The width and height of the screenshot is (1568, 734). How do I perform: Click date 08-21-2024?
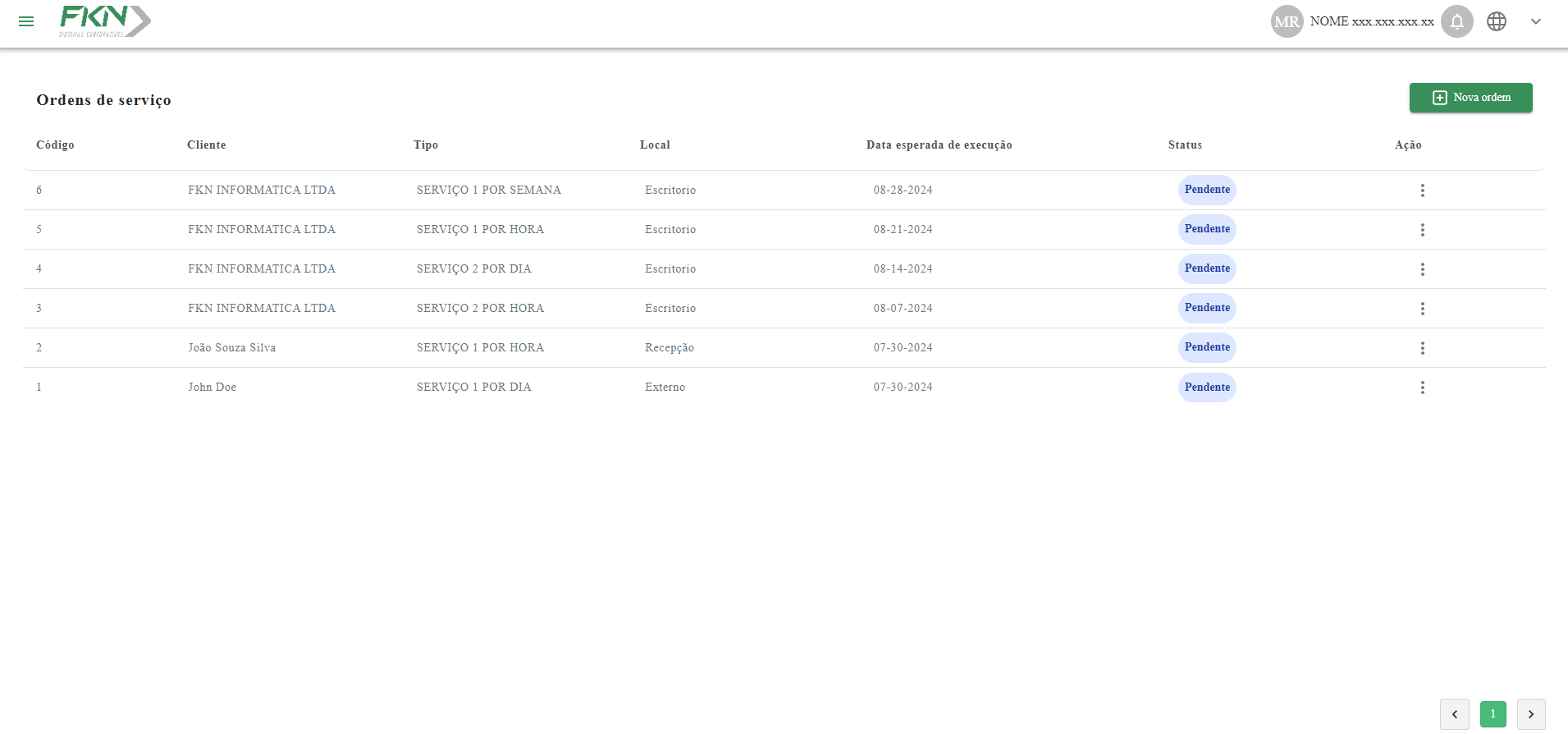(903, 229)
